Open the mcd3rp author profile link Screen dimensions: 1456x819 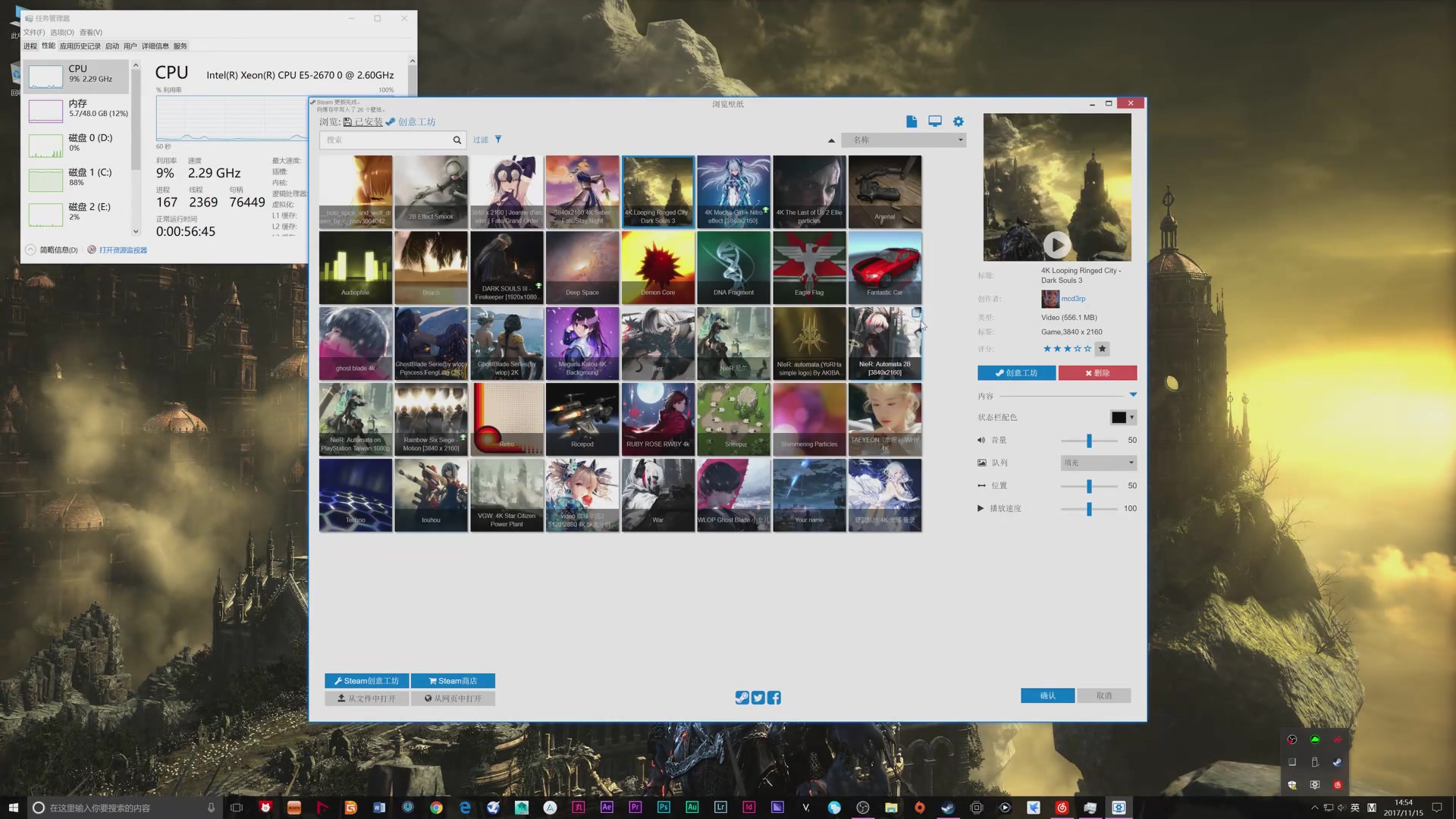1073,299
